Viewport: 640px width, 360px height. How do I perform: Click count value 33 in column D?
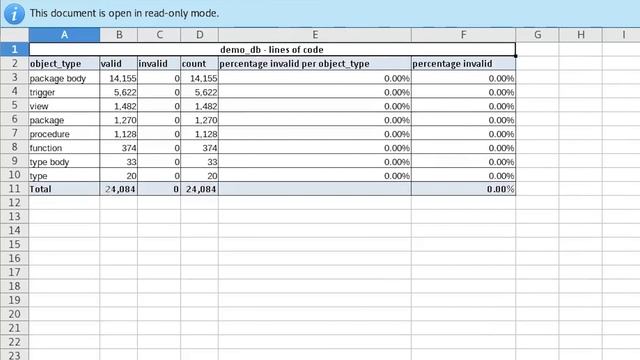tap(200, 162)
